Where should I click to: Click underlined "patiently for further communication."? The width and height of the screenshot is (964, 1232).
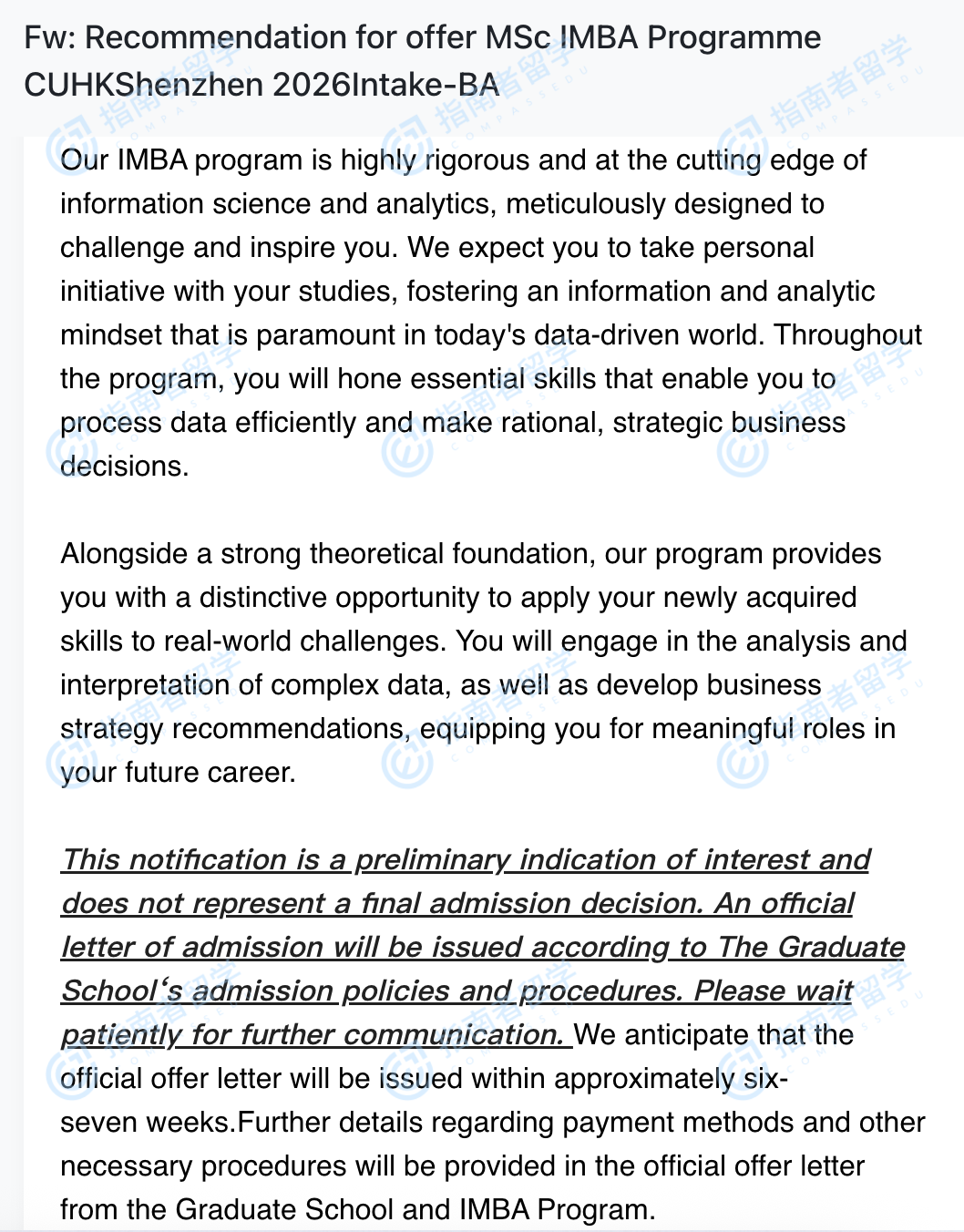(315, 1034)
